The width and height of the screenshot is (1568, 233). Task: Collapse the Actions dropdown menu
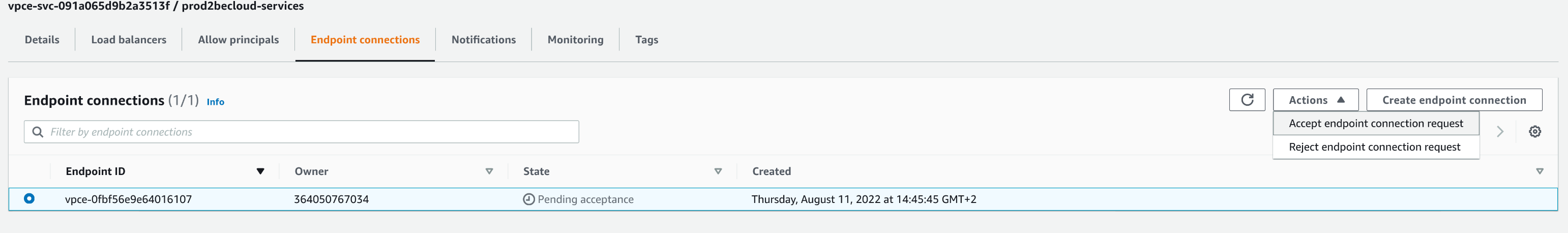coord(1315,100)
